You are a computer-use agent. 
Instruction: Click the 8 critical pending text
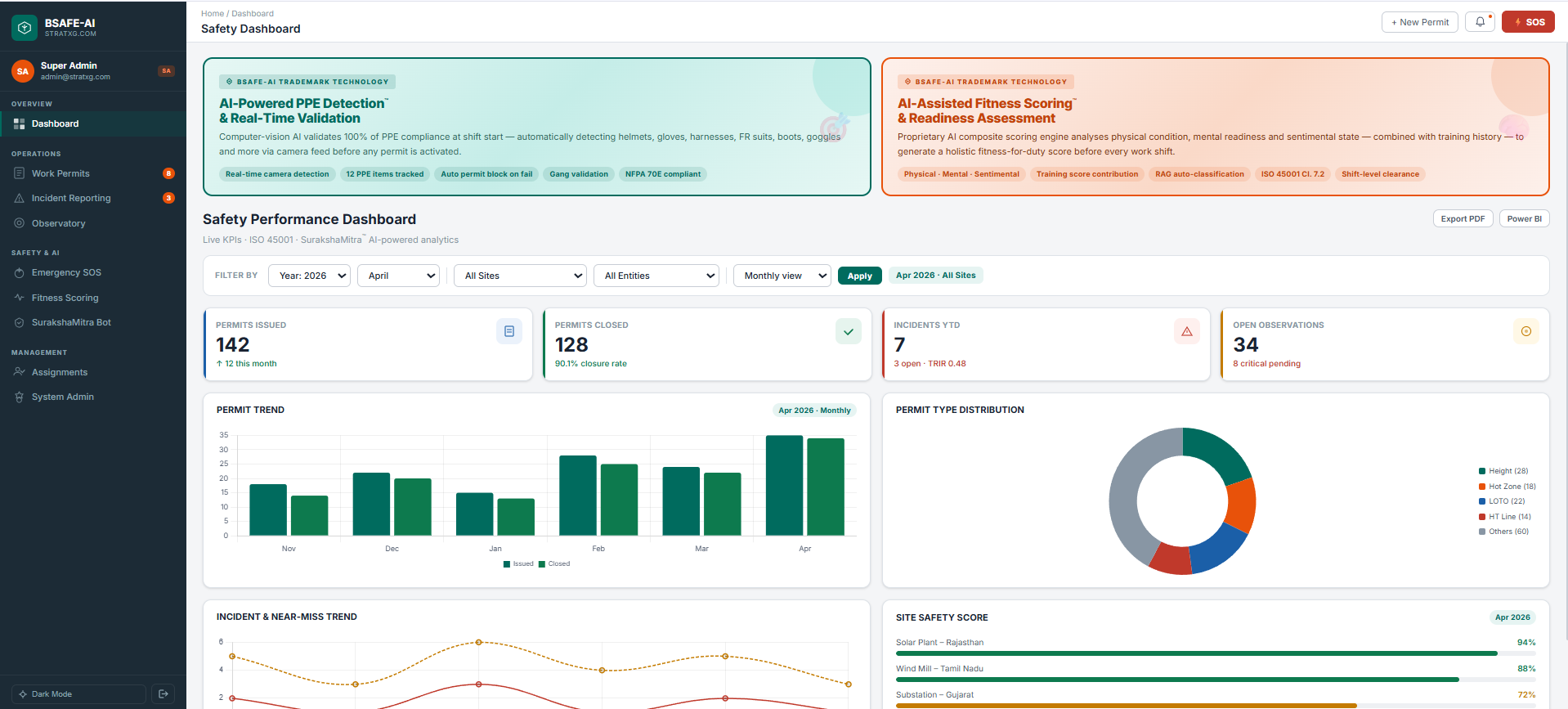[x=1266, y=364]
